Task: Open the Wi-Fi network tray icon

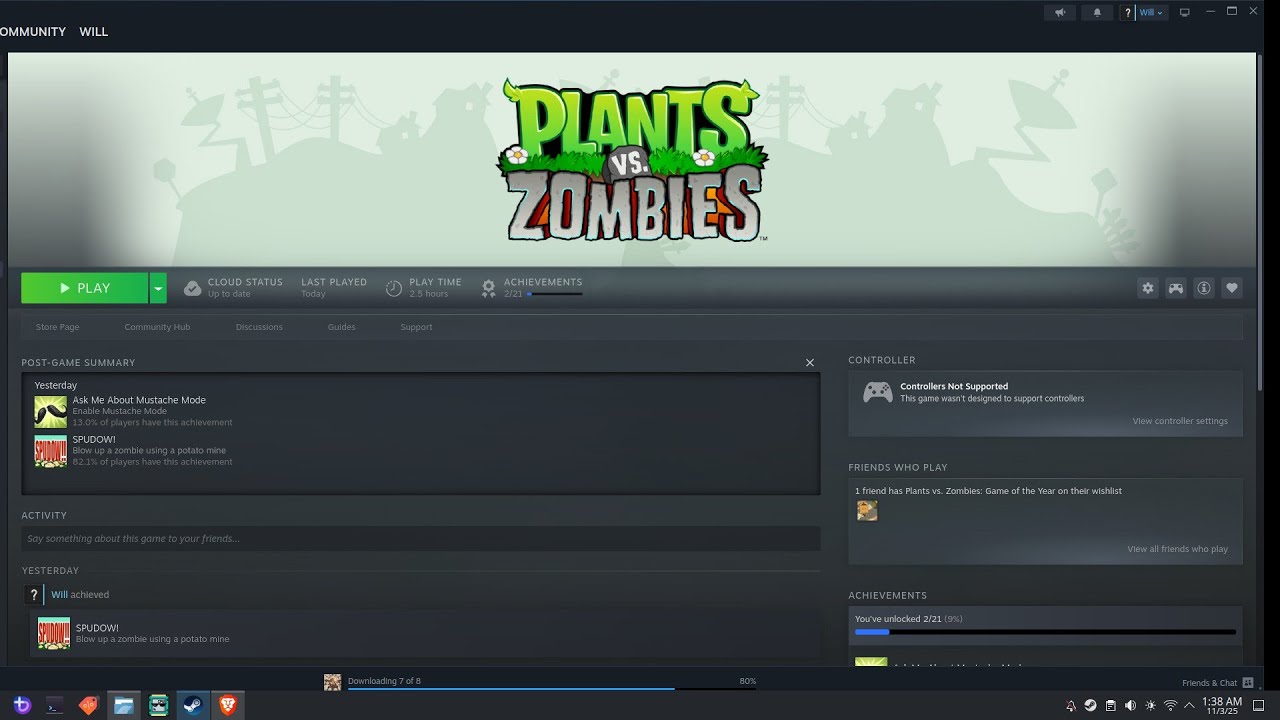Action: (x=1170, y=705)
